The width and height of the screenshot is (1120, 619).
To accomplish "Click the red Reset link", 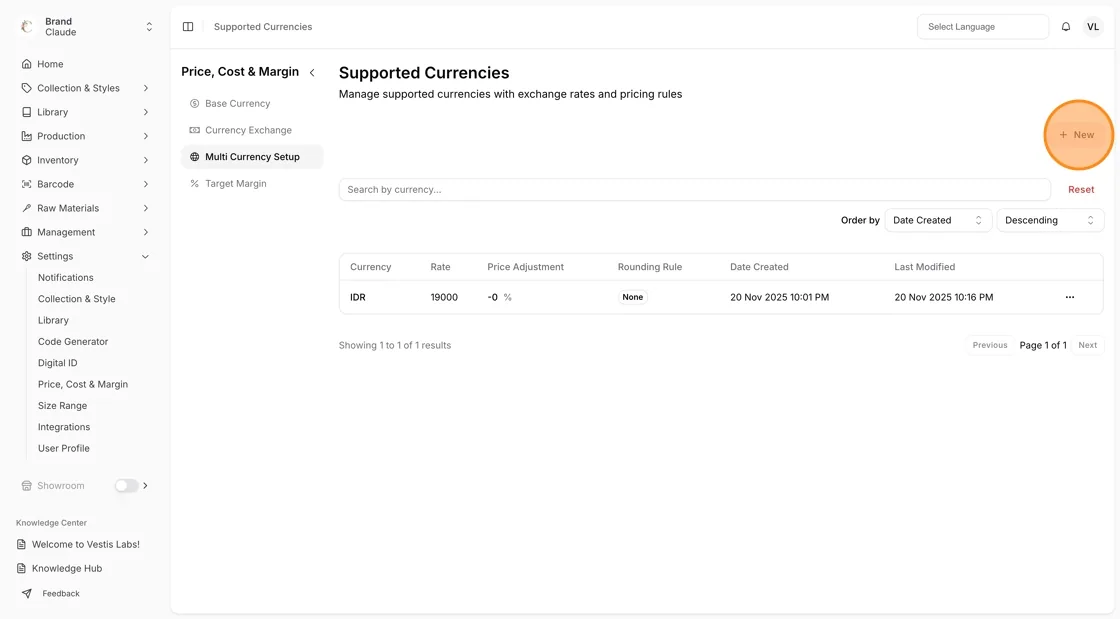I will [x=1081, y=189].
